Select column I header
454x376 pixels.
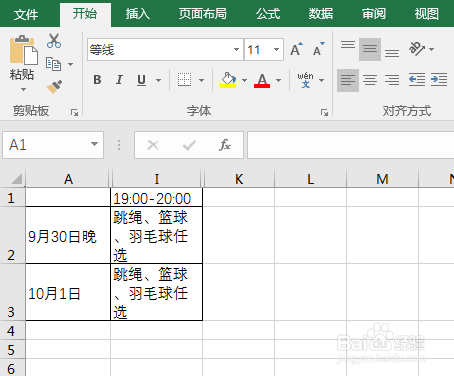(x=157, y=179)
